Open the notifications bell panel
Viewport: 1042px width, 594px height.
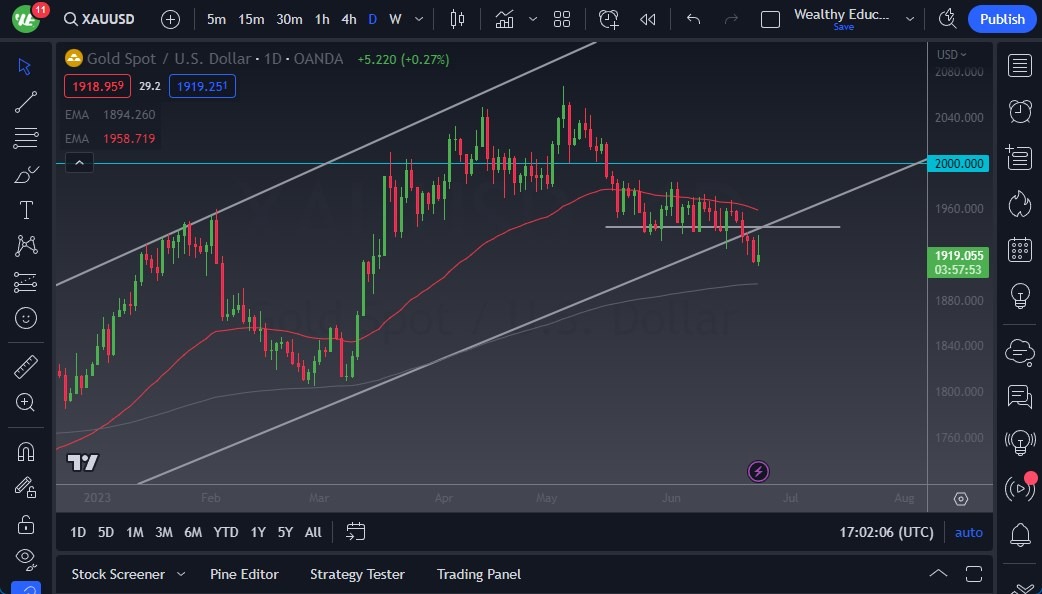coord(1019,534)
